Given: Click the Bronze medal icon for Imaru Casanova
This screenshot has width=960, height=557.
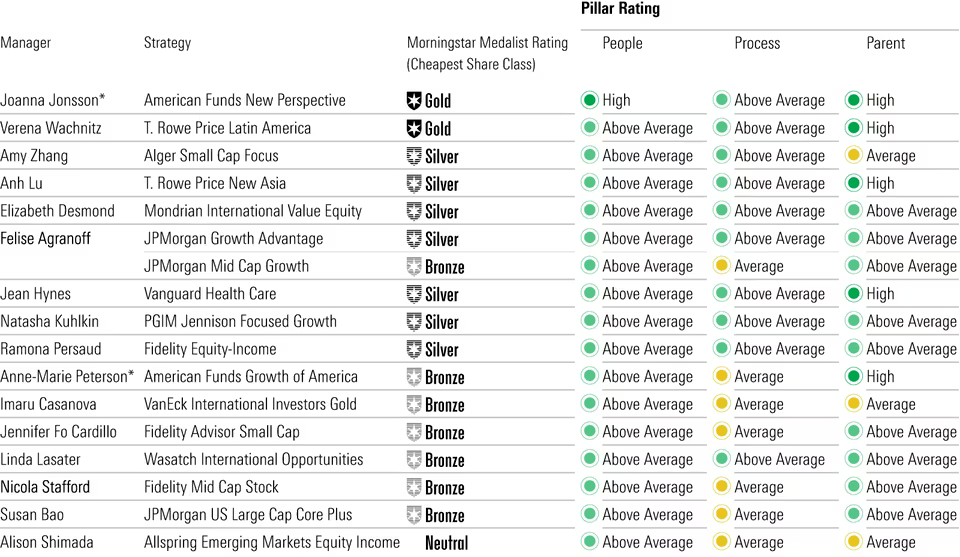Looking at the screenshot, I should (x=414, y=405).
